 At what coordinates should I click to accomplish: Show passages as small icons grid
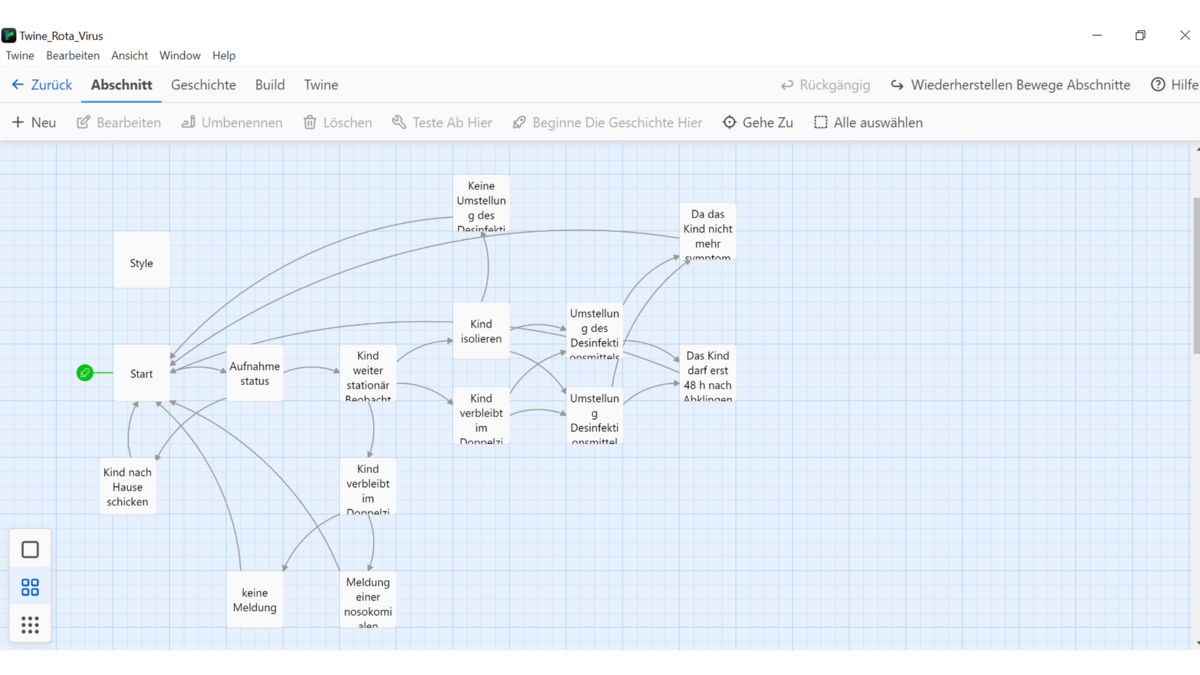30,625
